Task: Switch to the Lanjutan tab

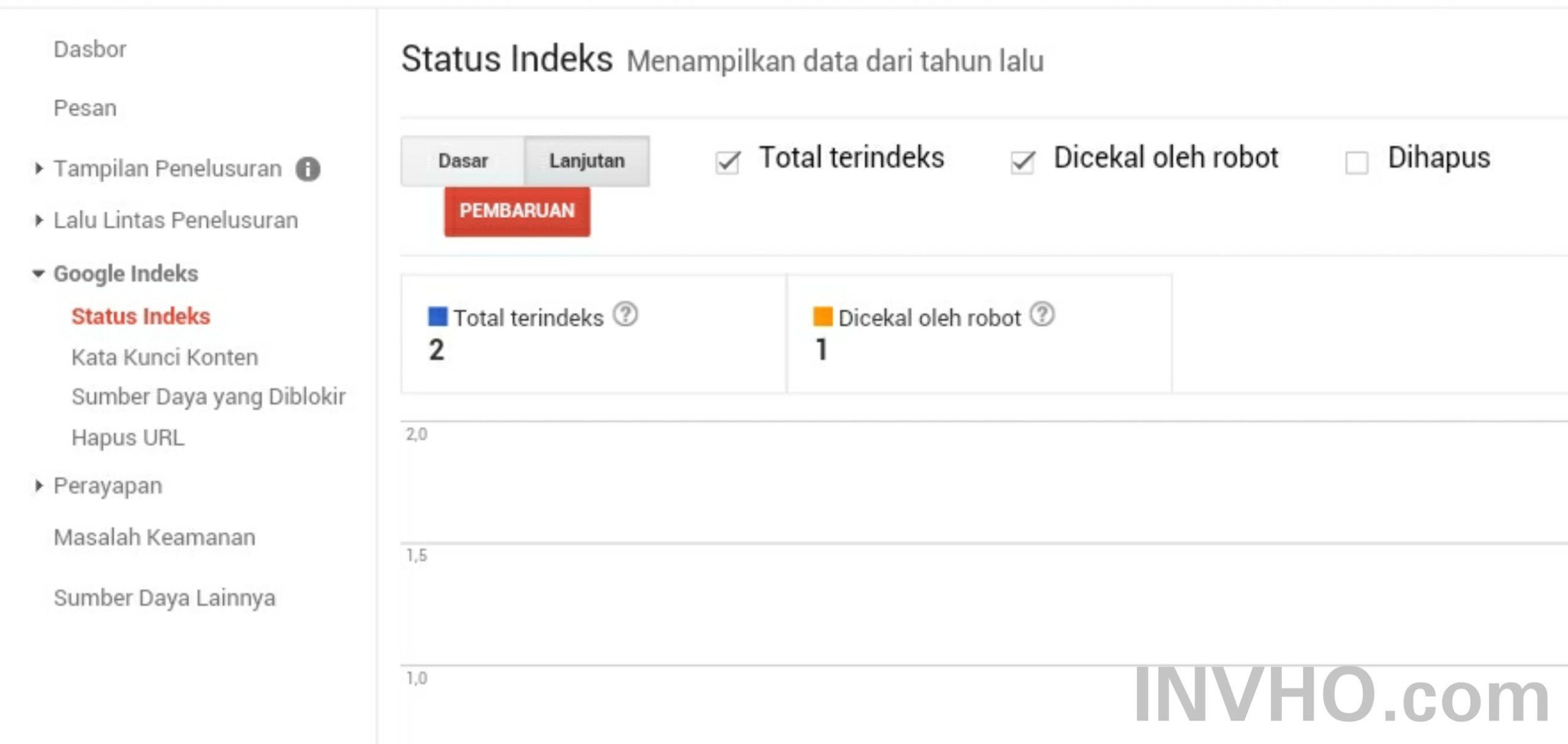Action: 586,161
